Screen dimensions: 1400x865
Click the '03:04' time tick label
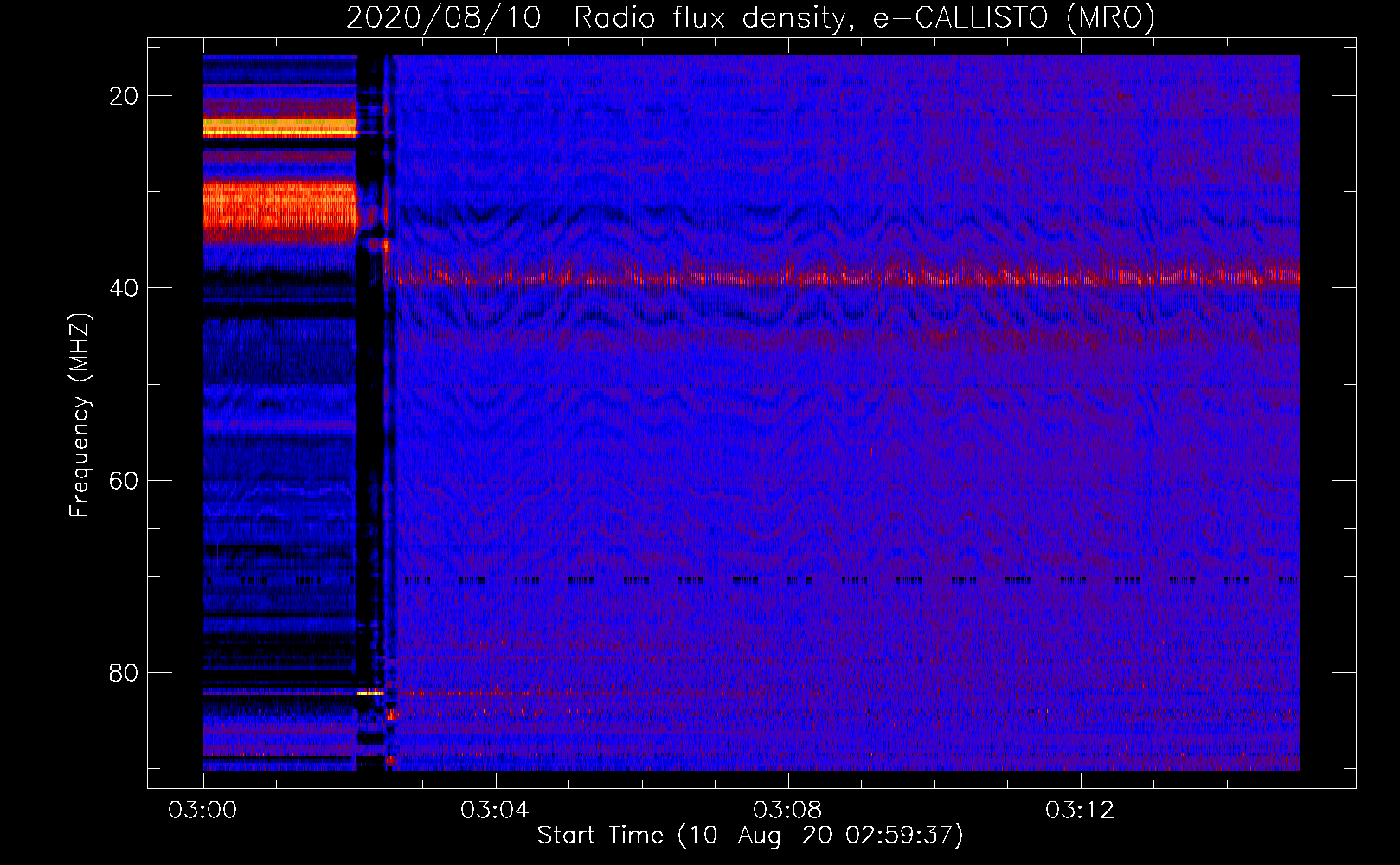(495, 811)
